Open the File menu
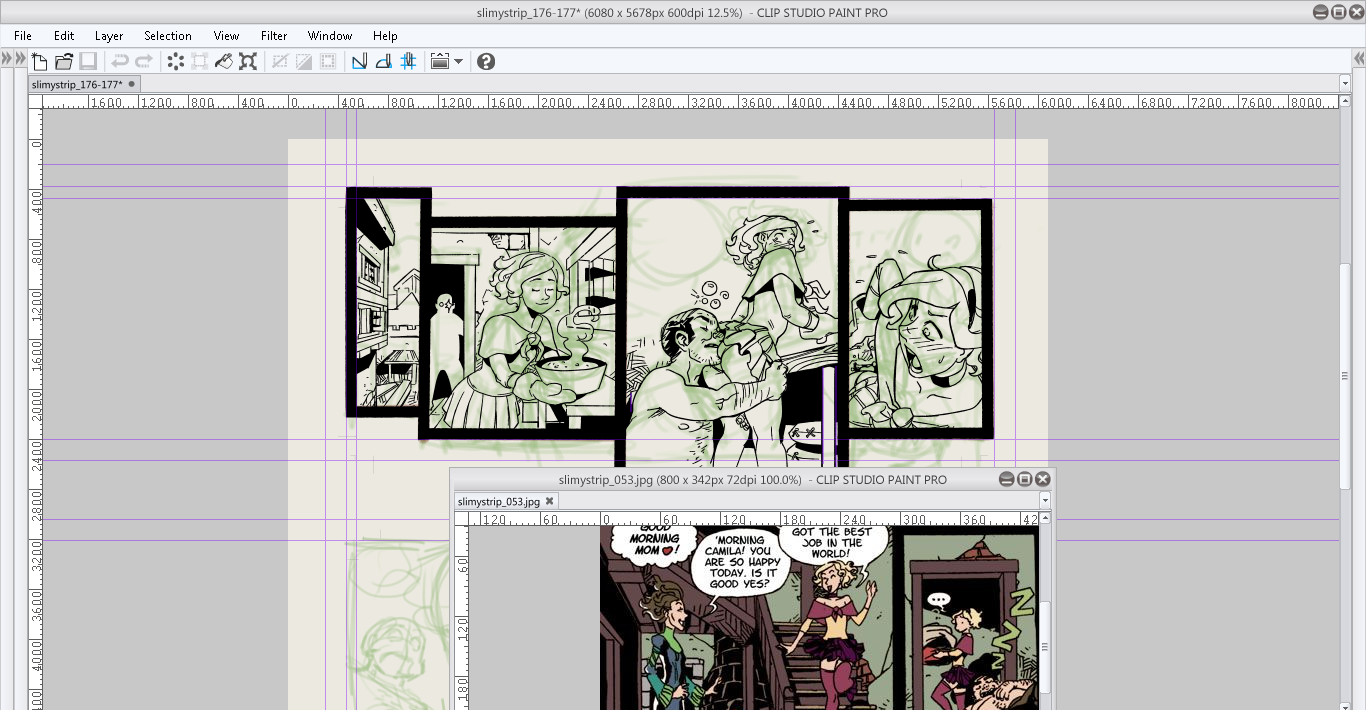Screen dimensions: 1366x710 pos(23,36)
